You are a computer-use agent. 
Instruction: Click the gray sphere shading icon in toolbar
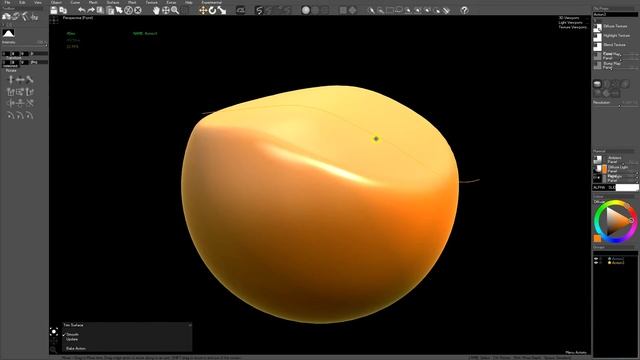tap(305, 11)
